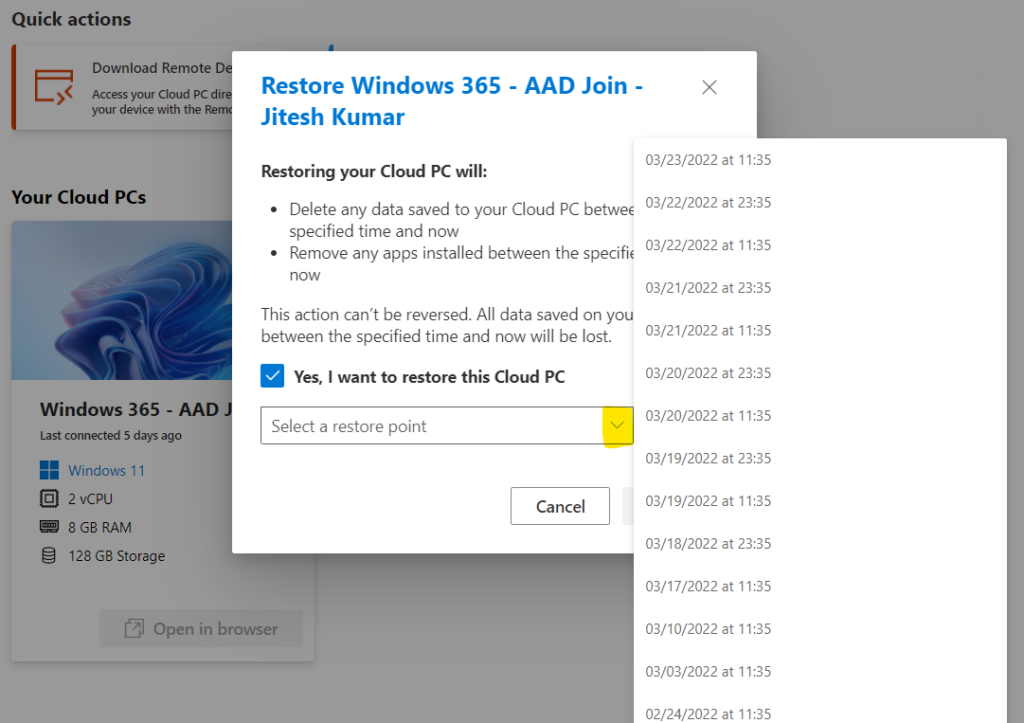
Task: Click the '8 GB RAM' text
Action: 100,527
